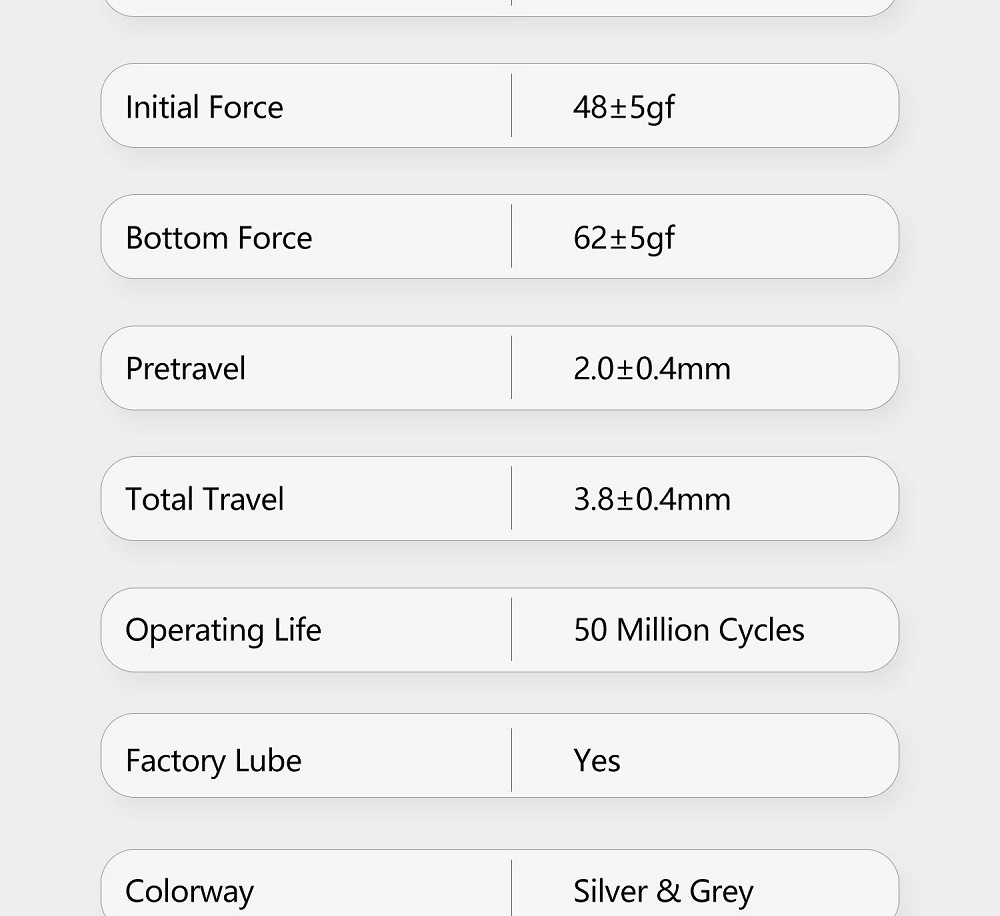This screenshot has width=1000, height=916.
Task: Click the Operating Life label
Action: (223, 630)
